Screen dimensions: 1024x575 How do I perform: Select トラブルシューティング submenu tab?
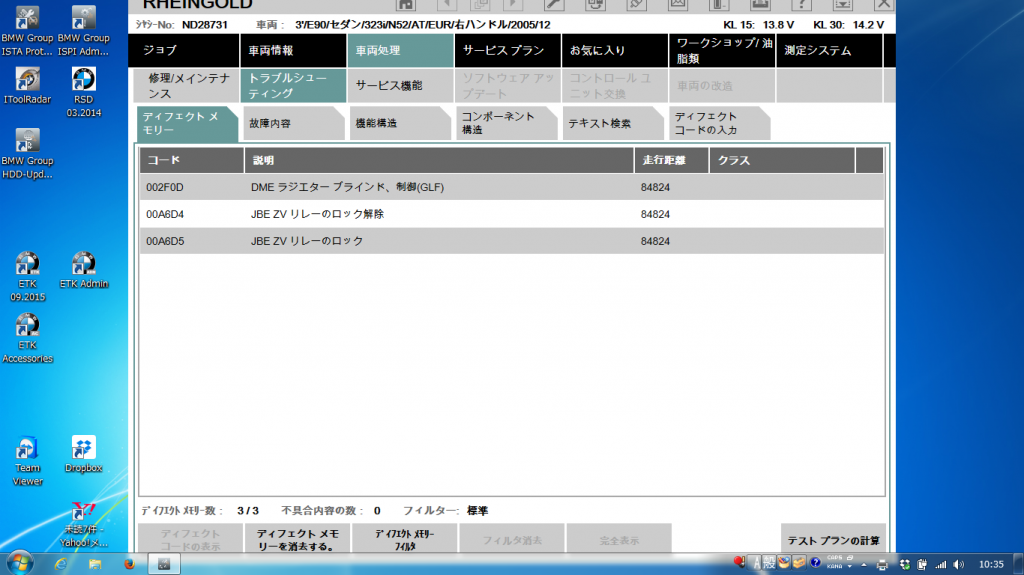[293, 86]
